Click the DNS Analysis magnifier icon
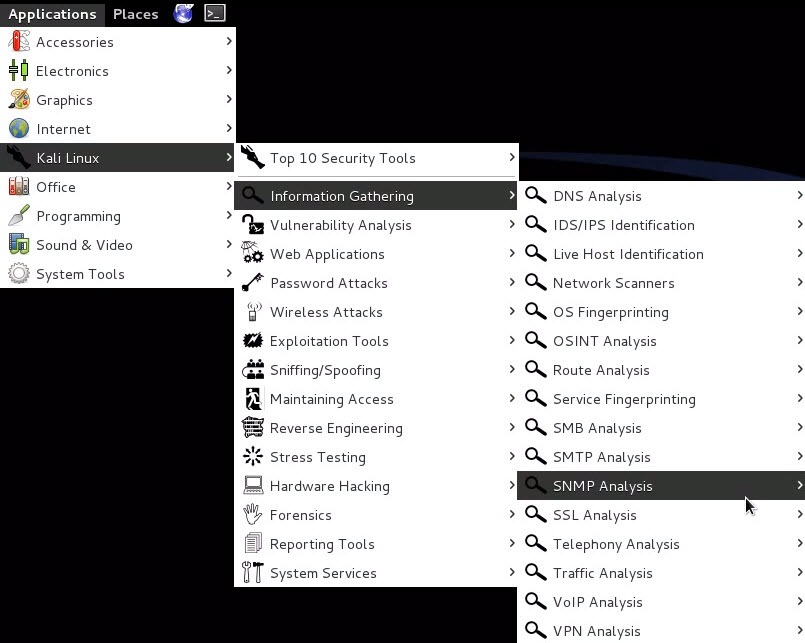This screenshot has height=643, width=805. (x=535, y=195)
